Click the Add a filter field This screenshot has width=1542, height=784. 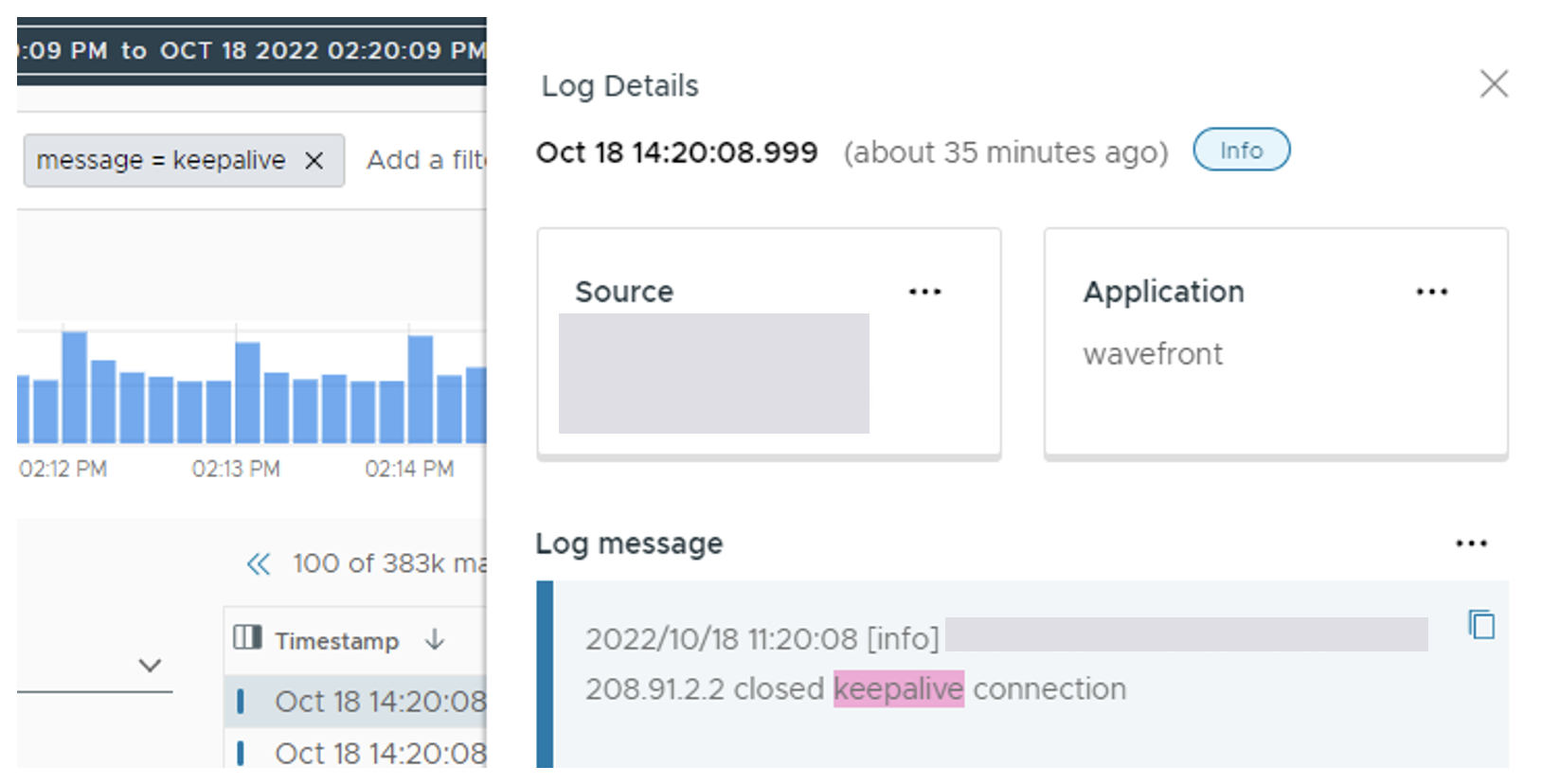point(426,160)
